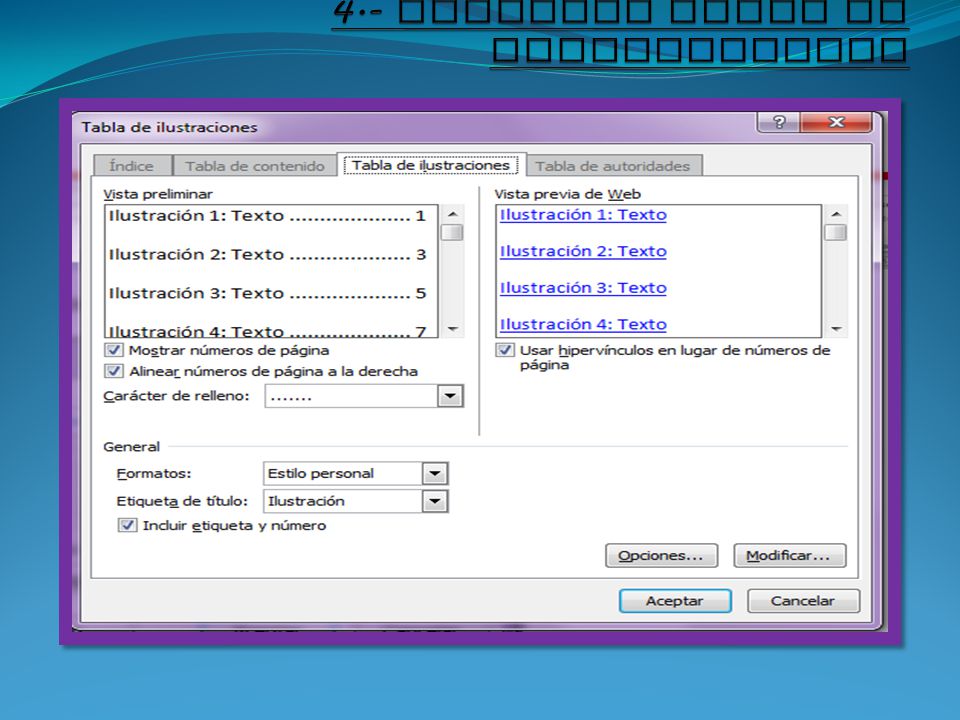Open the Carácter de relleno dropdown
Viewport: 960px width, 720px height.
tap(450, 396)
